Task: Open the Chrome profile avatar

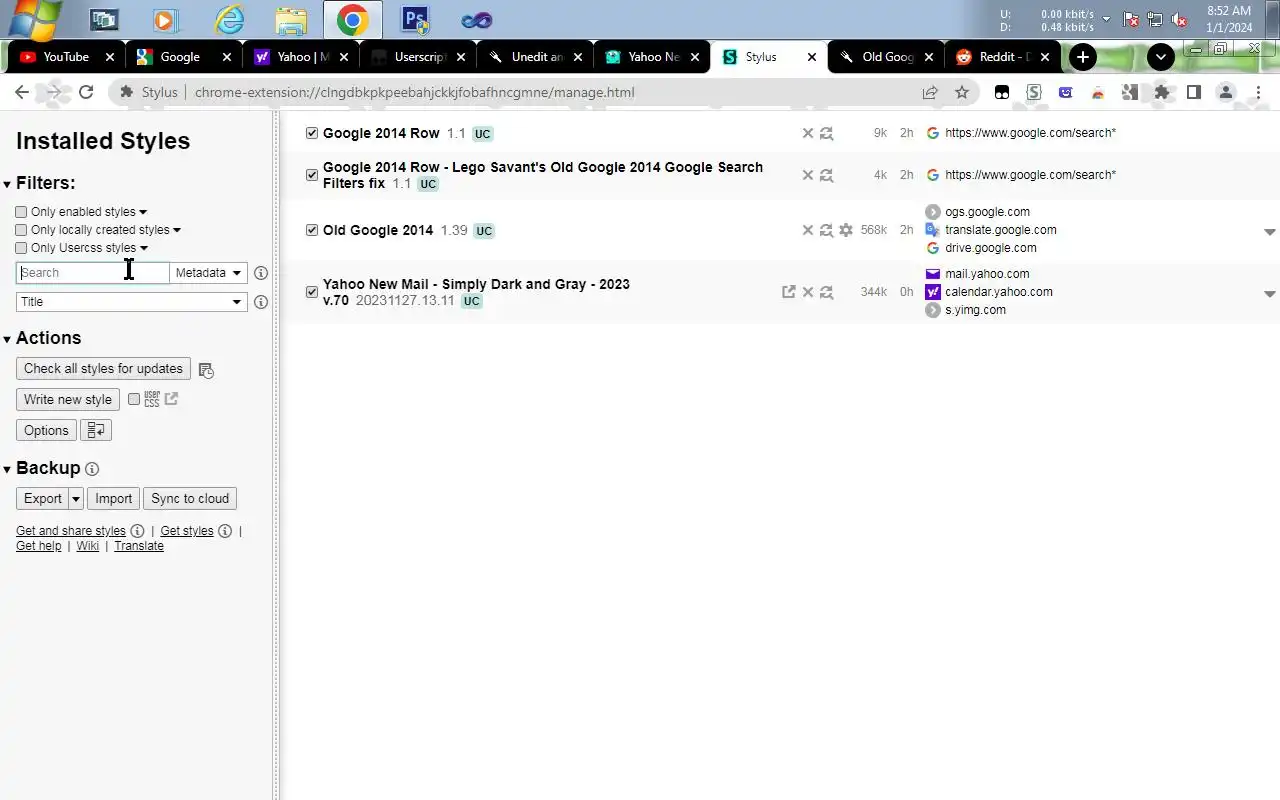Action: [1226, 92]
